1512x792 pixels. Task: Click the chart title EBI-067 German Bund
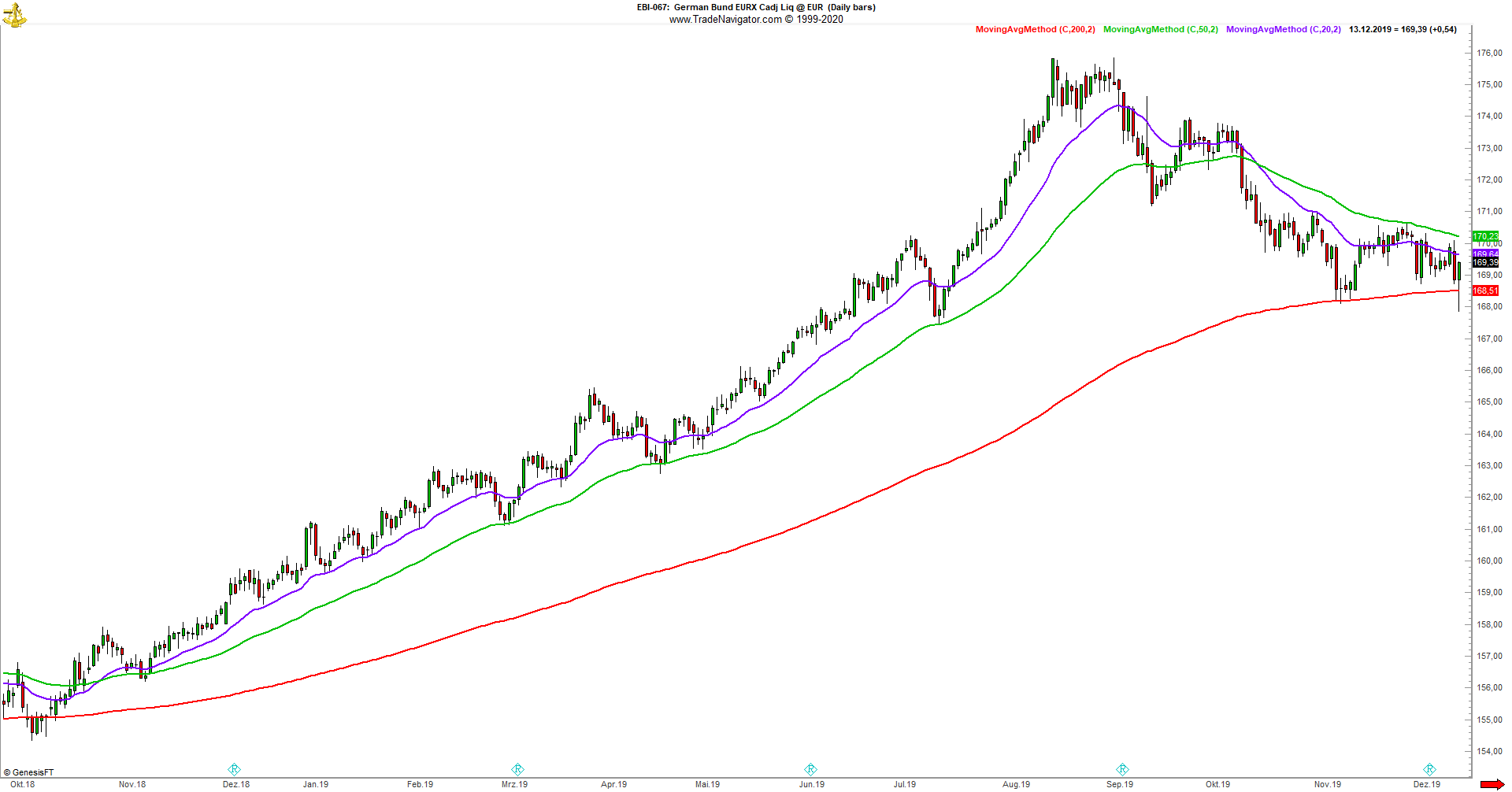coord(756,7)
